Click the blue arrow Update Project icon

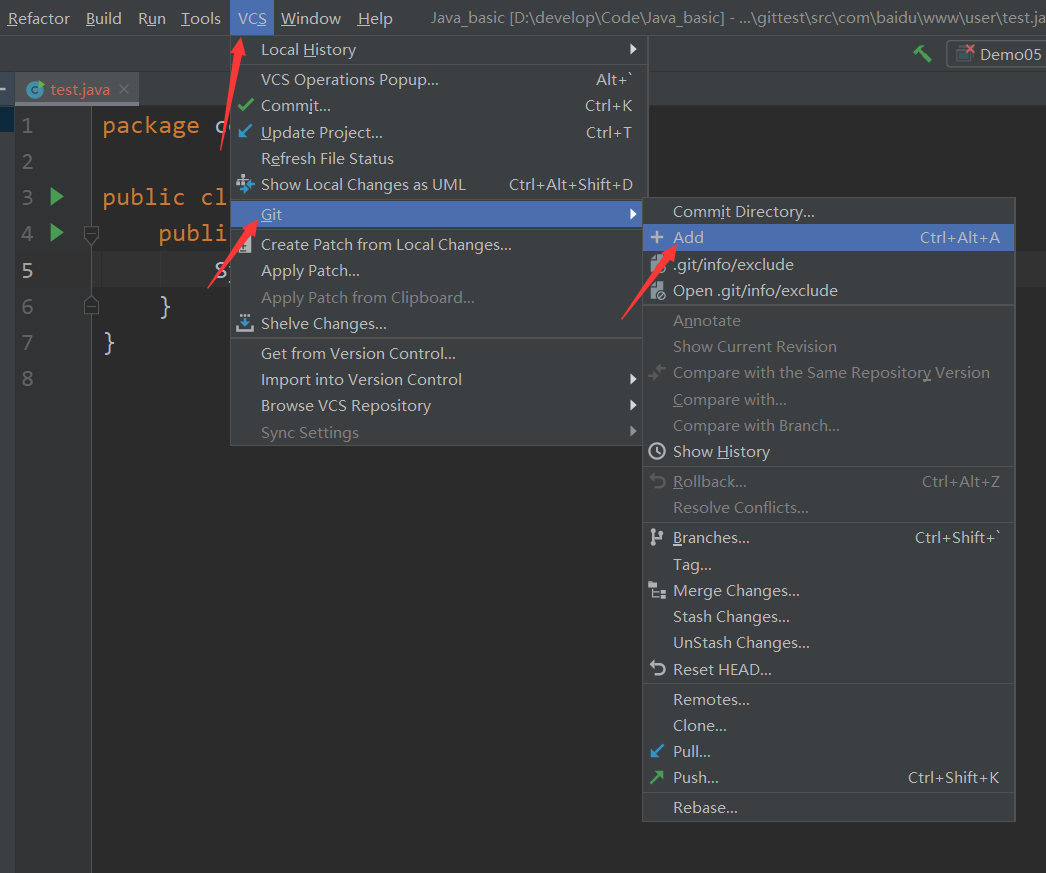[x=245, y=131]
